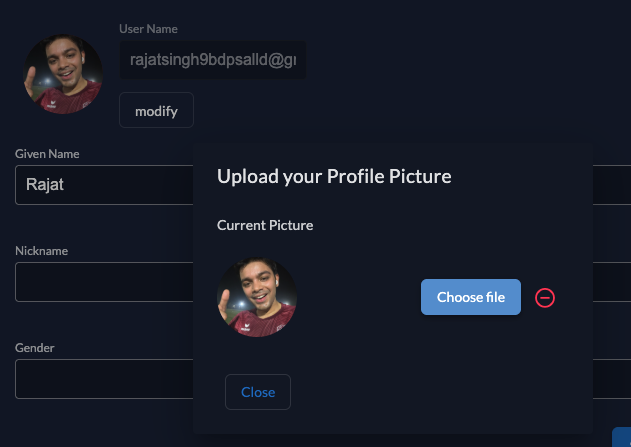The height and width of the screenshot is (447, 631).
Task: Click the partially visible field right of Nickname
Action: tap(611, 282)
